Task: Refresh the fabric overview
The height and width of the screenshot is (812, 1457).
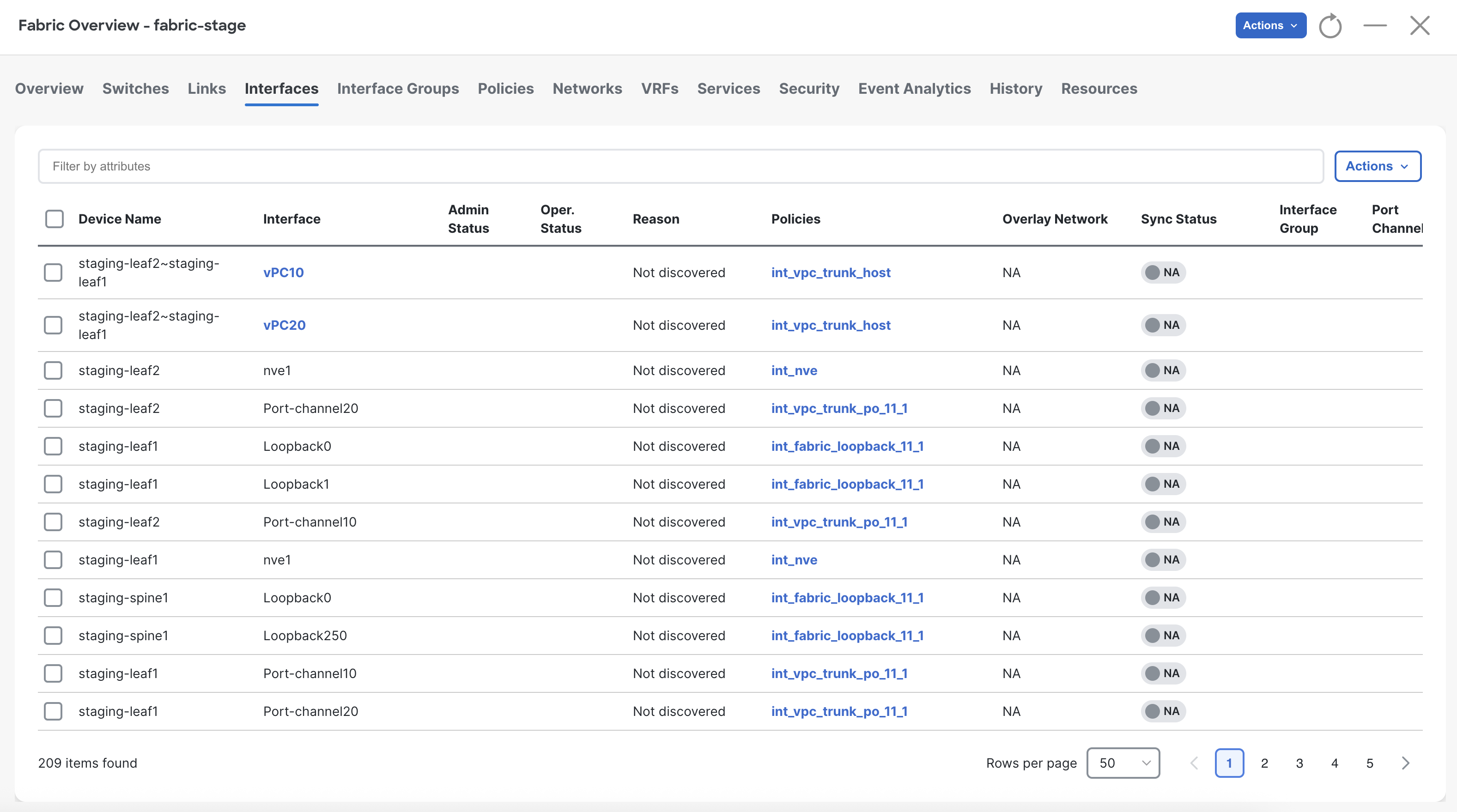Action: click(x=1330, y=25)
